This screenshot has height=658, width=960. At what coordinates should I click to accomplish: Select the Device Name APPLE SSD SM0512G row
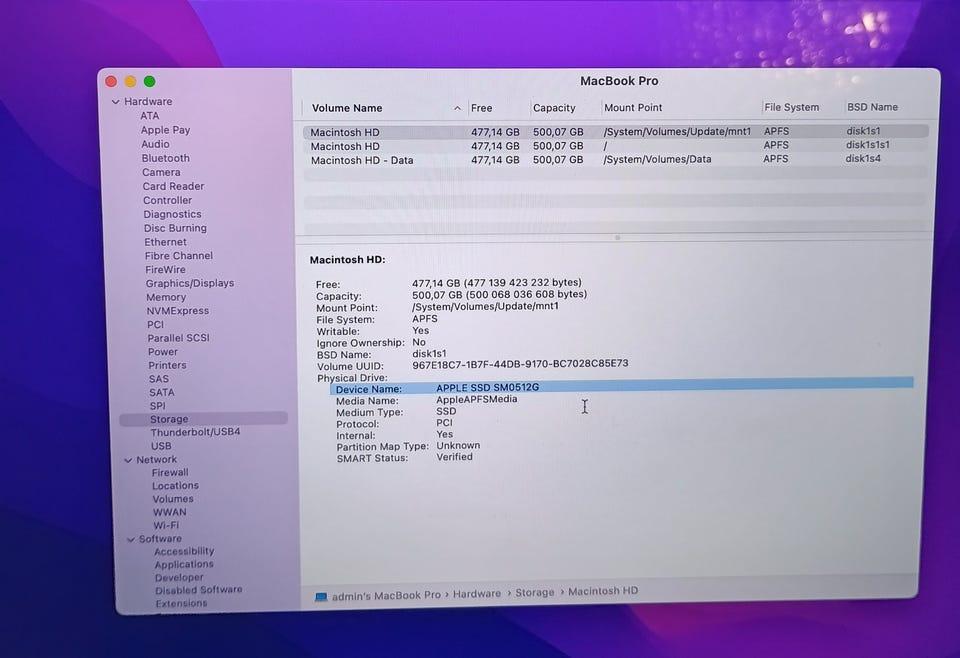coord(621,388)
